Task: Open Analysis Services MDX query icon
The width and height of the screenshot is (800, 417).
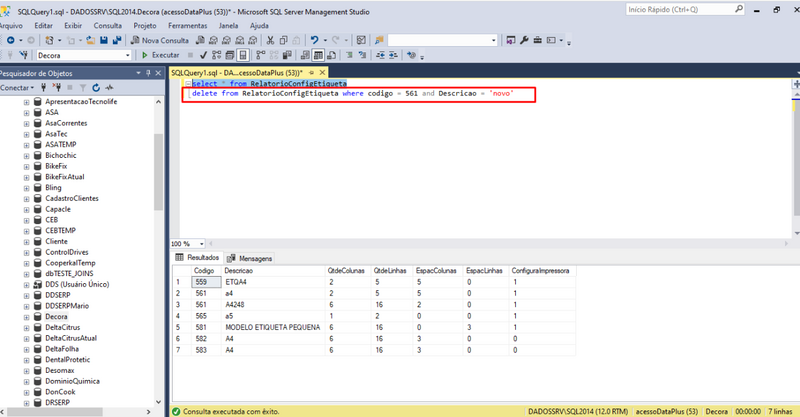Action: (x=213, y=40)
